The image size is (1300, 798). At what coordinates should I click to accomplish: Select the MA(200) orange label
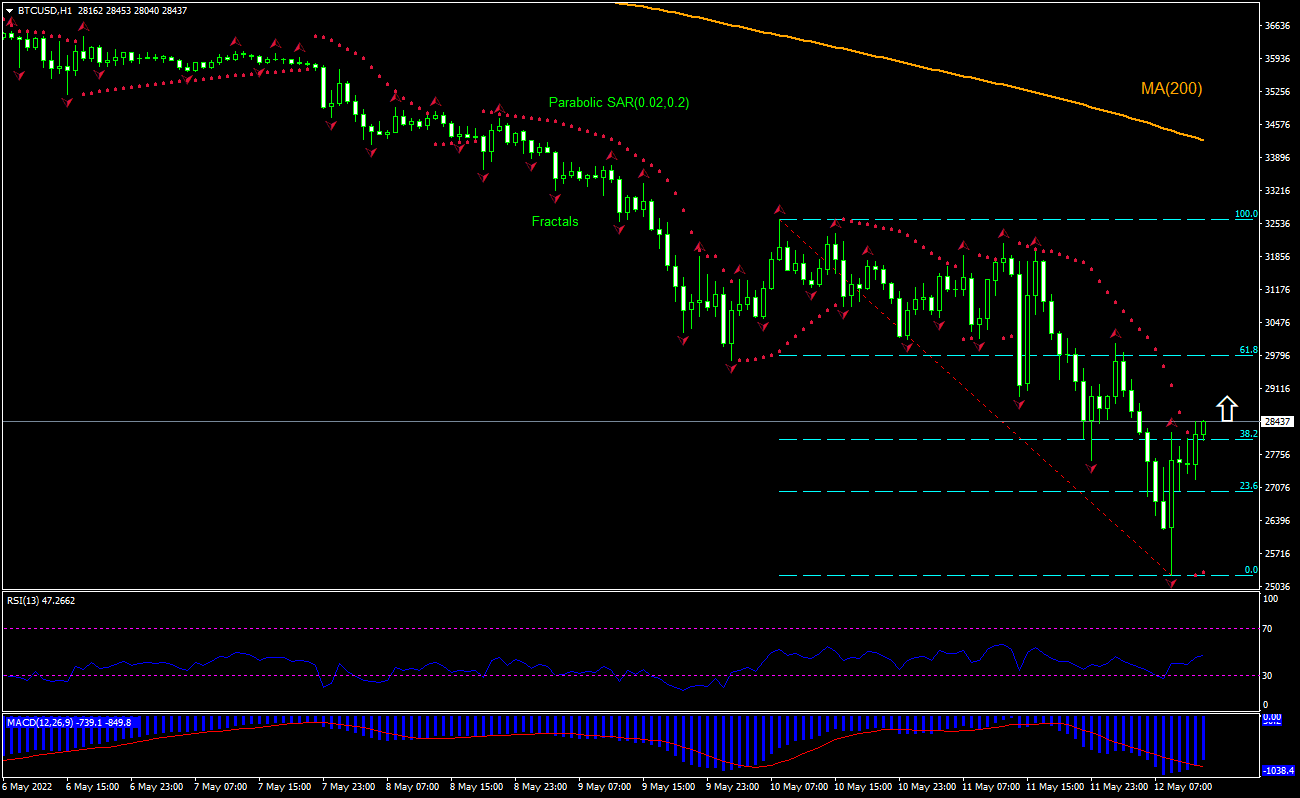pyautogui.click(x=1171, y=89)
